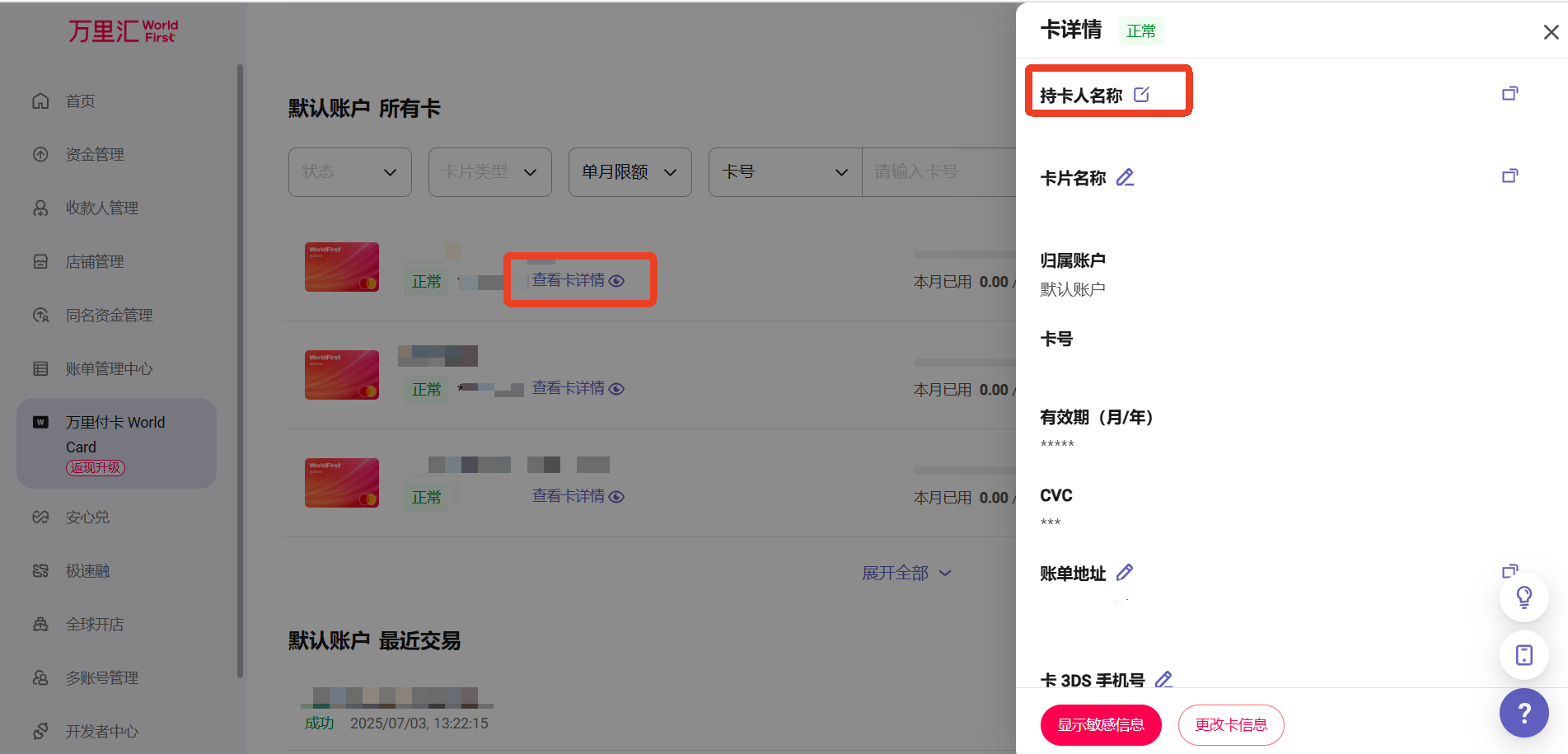Expand the 单月限额 dropdown
The image size is (1568, 754).
click(630, 172)
